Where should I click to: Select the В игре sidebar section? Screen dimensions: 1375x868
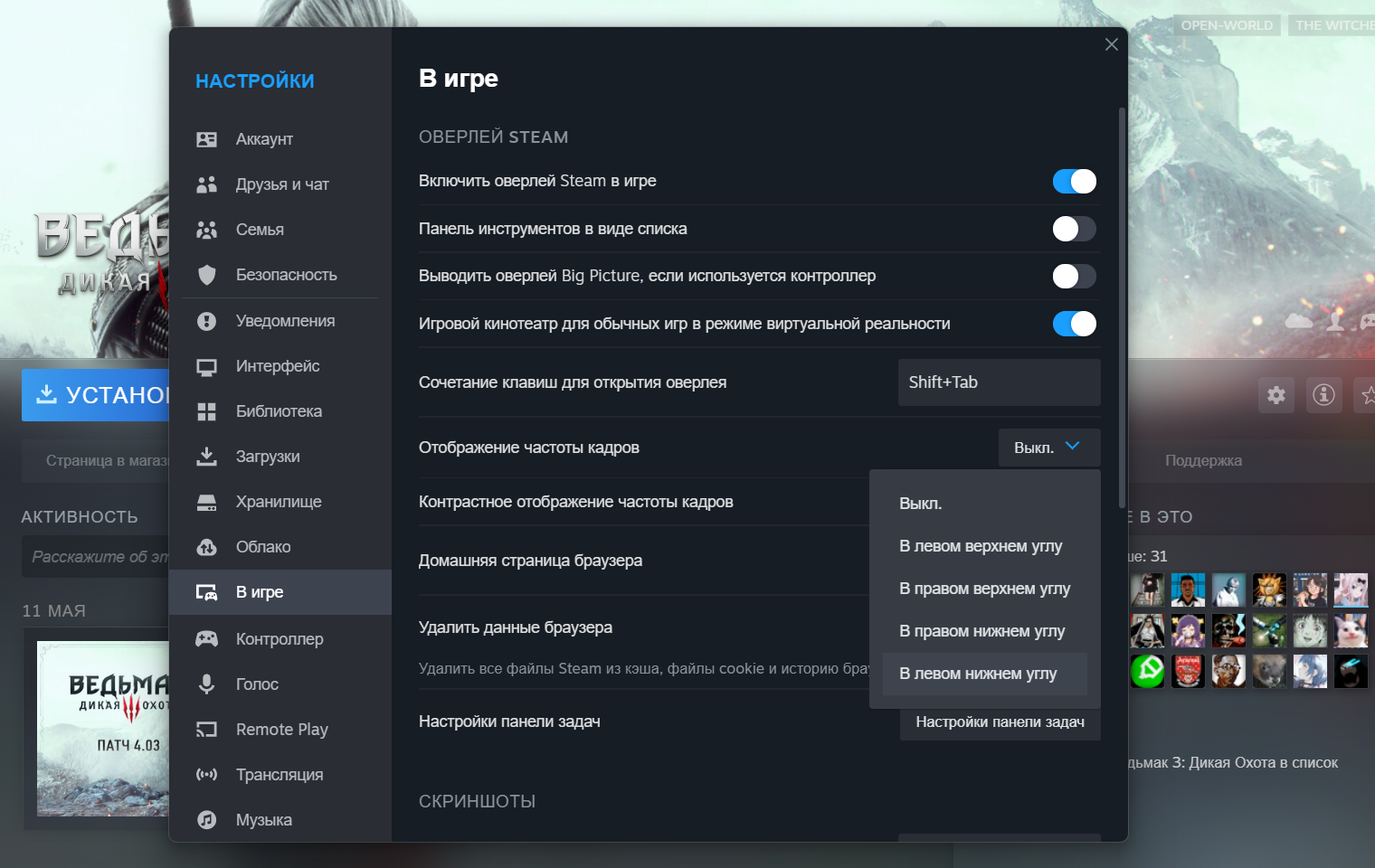(x=280, y=592)
